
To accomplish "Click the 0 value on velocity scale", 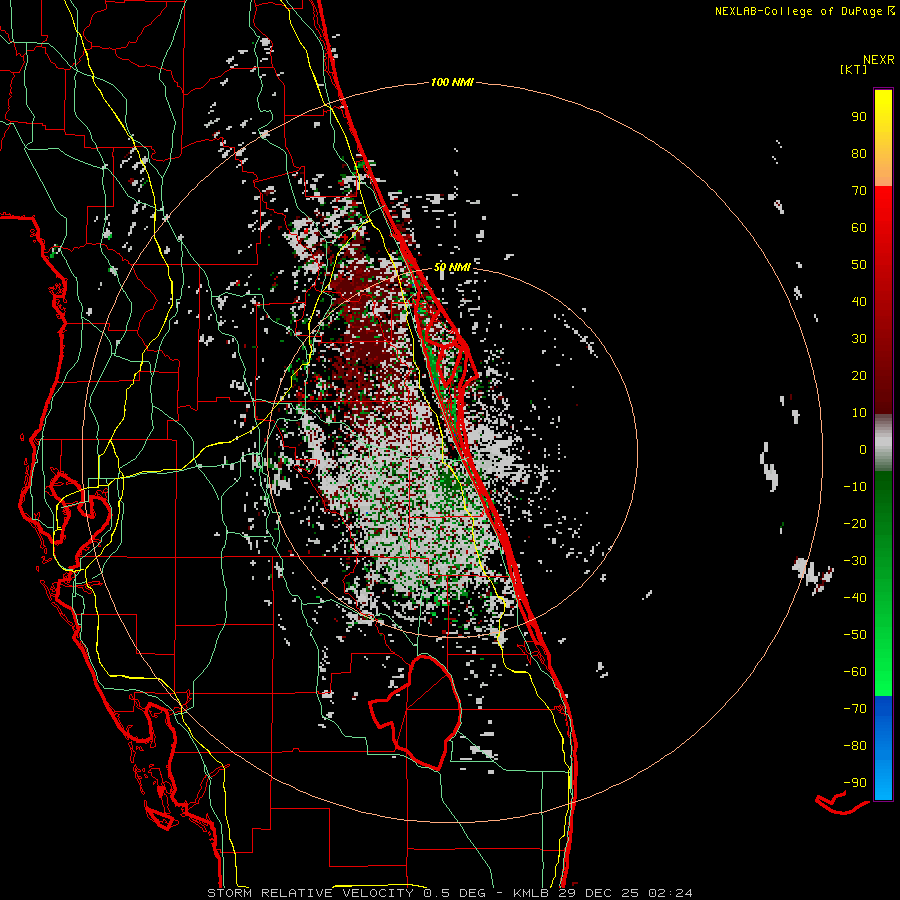I will coord(863,450).
